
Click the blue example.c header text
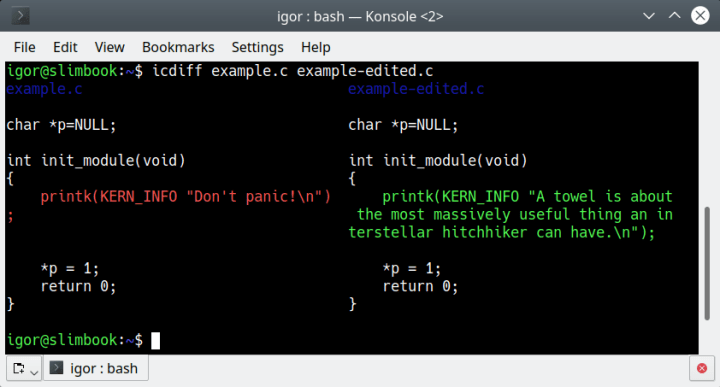44,89
